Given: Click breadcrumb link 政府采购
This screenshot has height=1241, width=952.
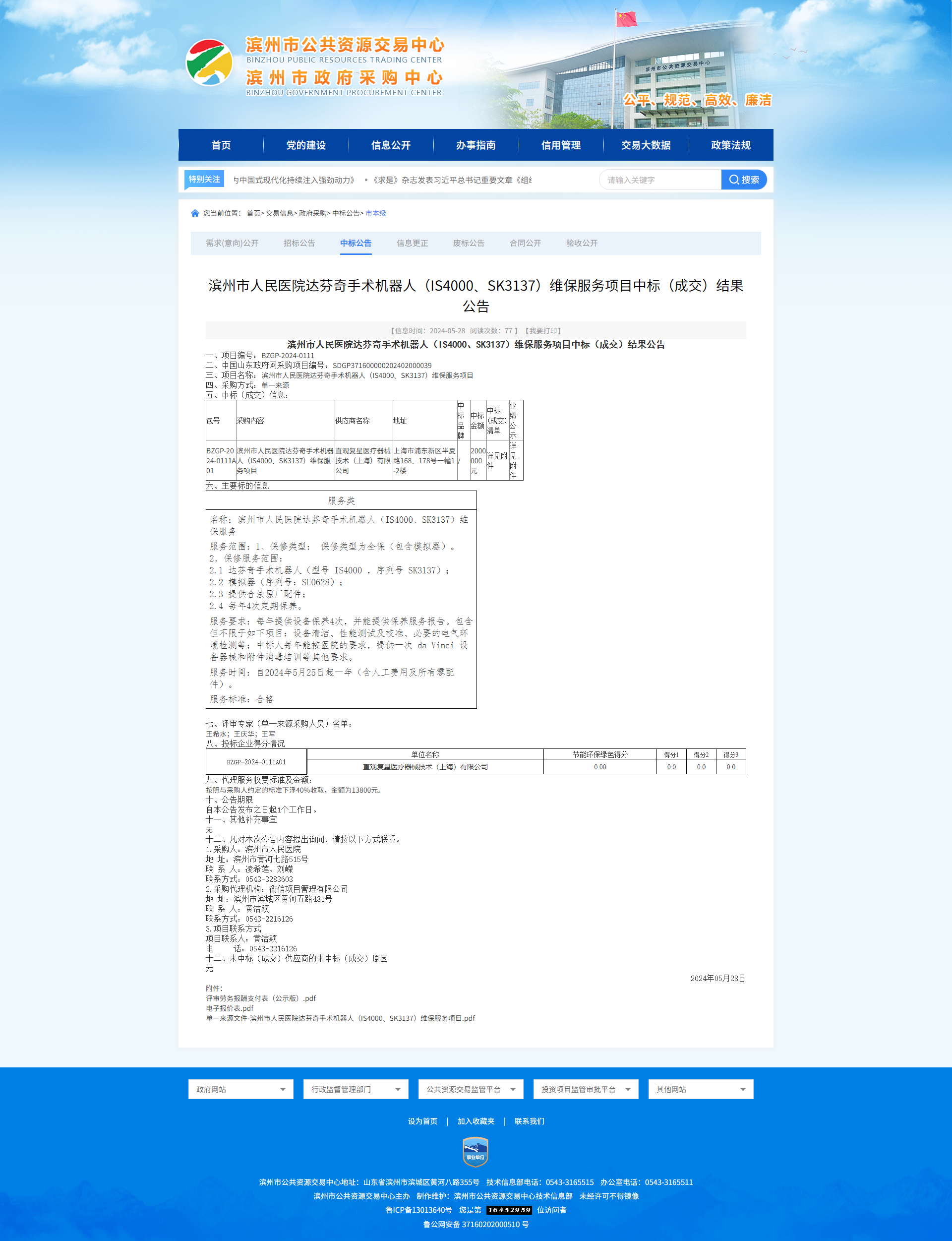Looking at the screenshot, I should [x=313, y=213].
